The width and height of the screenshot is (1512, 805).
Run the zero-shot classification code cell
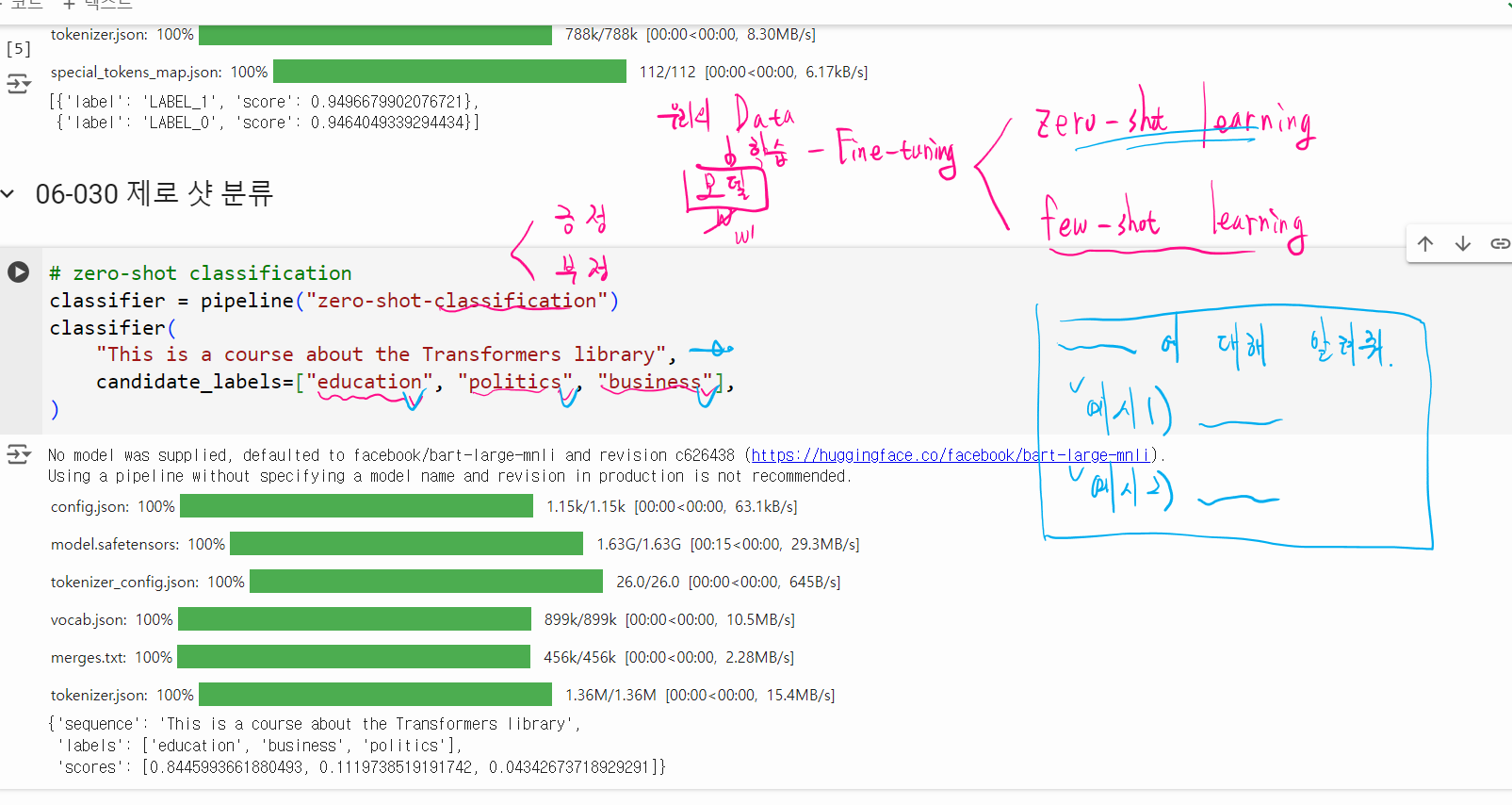pos(18,272)
